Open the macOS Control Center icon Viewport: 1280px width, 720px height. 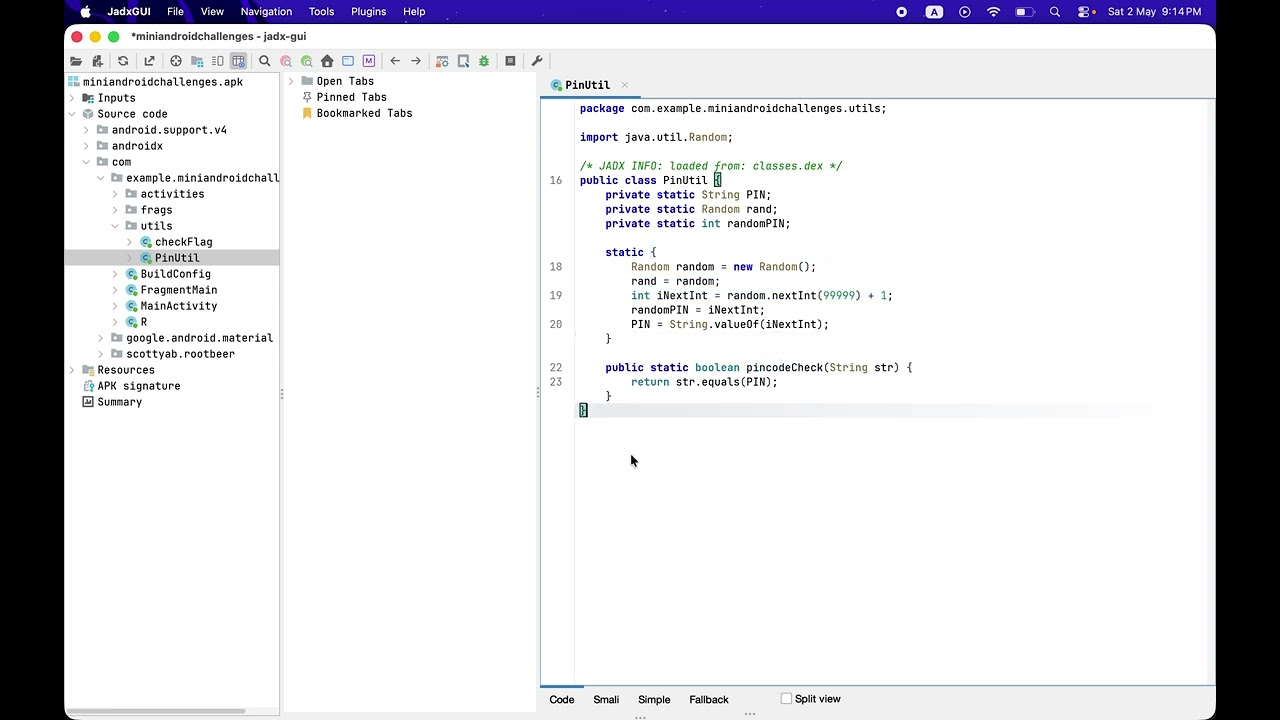coord(1085,12)
